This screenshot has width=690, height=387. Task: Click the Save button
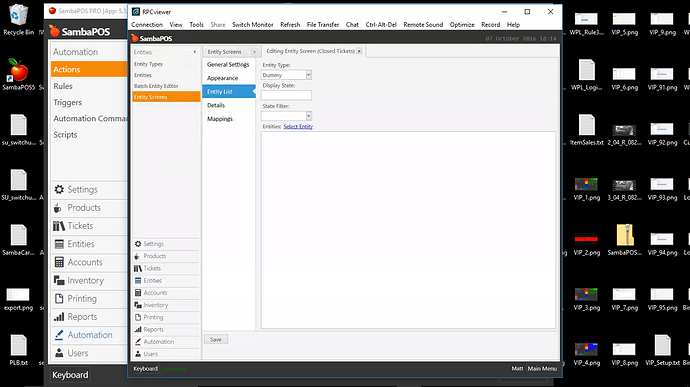coord(216,339)
